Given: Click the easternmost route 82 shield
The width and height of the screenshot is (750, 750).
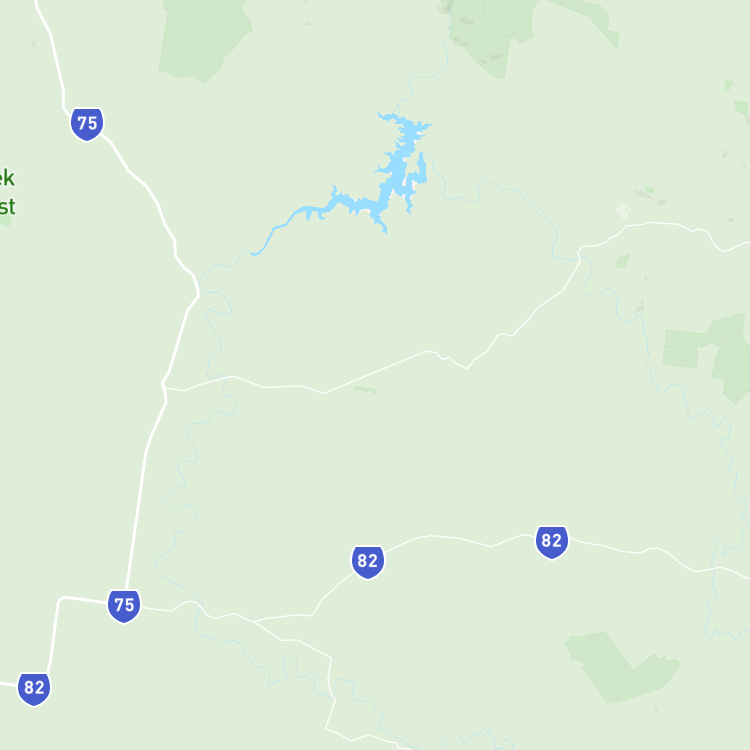Looking at the screenshot, I should click(552, 542).
